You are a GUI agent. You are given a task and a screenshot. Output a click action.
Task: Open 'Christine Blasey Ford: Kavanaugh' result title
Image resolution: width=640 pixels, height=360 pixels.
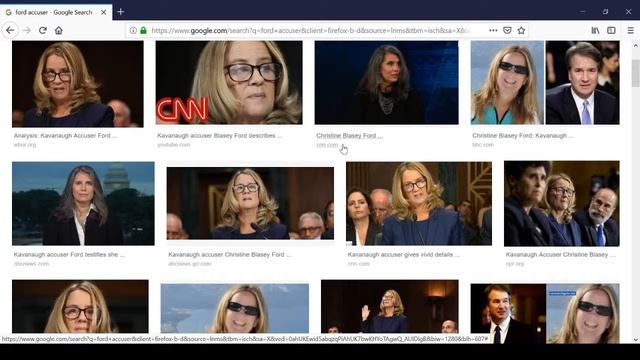tap(522, 136)
